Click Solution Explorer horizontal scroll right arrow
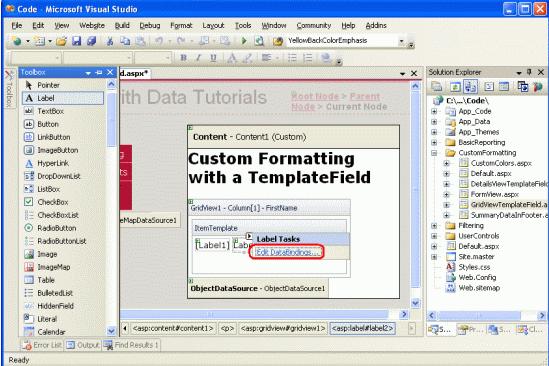The width and height of the screenshot is (549, 366). point(542,316)
